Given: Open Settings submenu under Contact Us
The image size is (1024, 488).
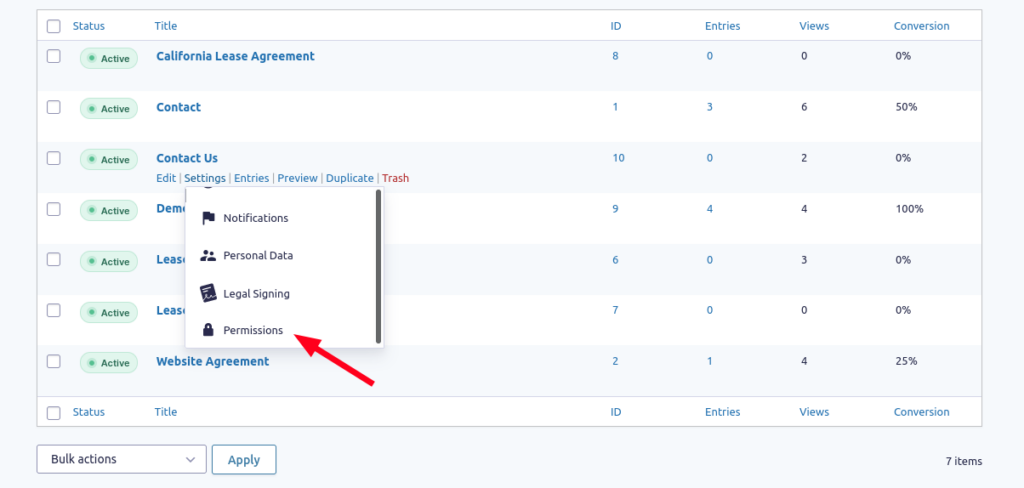Looking at the screenshot, I should click(205, 178).
